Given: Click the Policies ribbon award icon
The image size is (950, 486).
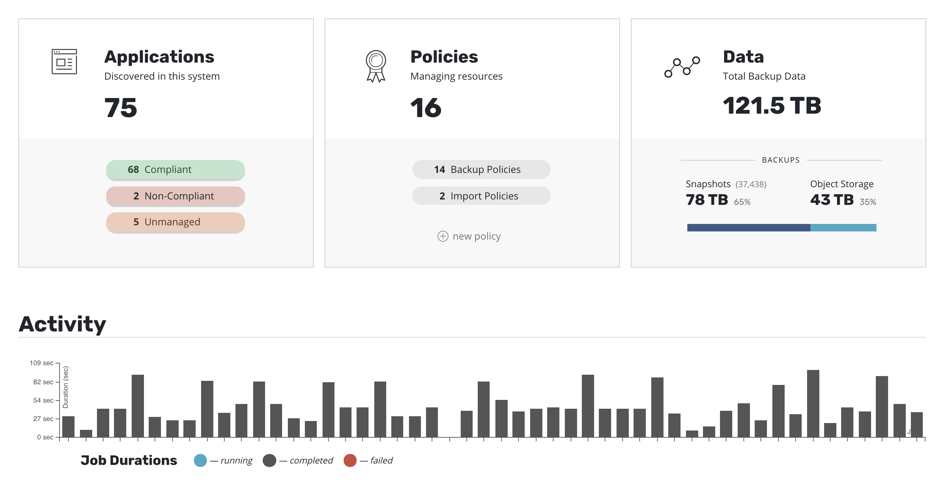Looking at the screenshot, I should 376,66.
